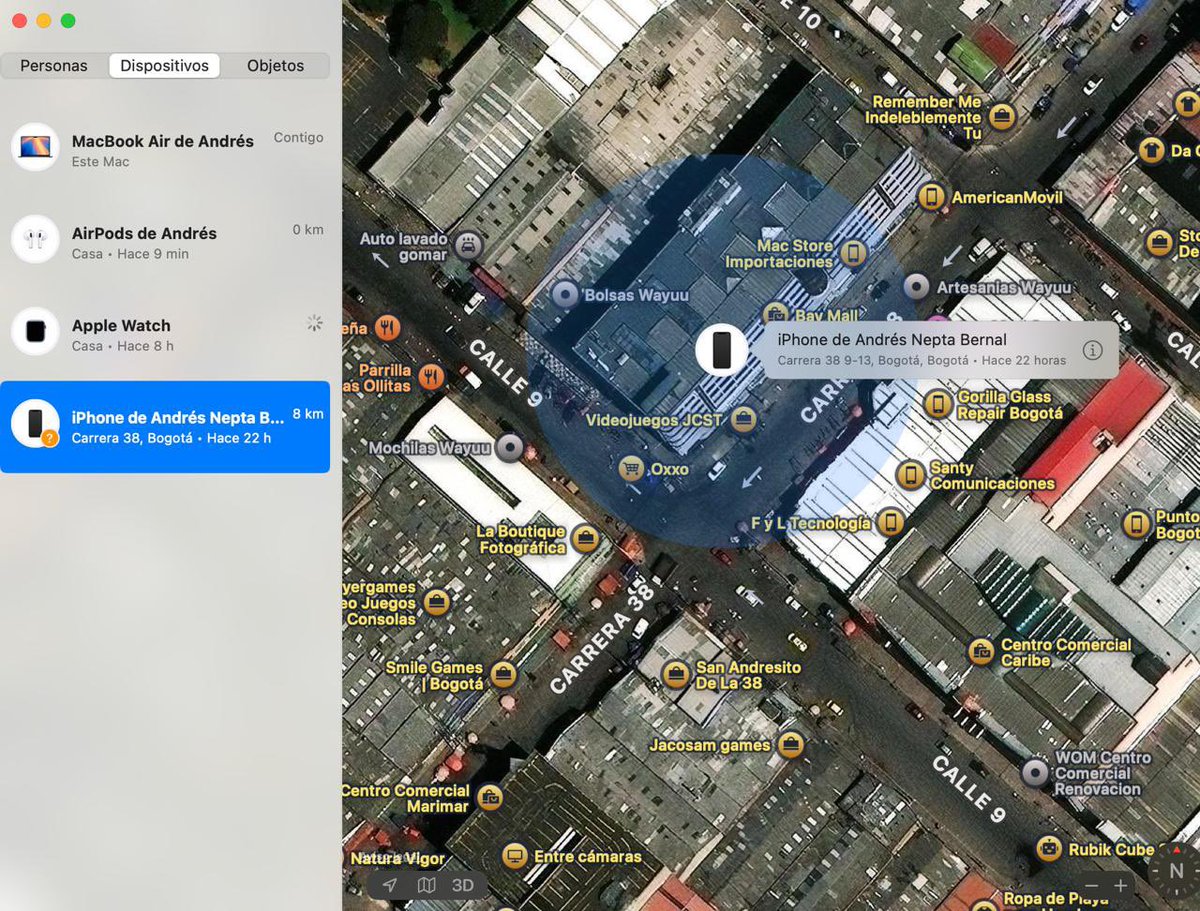Open info button in iPhone callout

1092,350
